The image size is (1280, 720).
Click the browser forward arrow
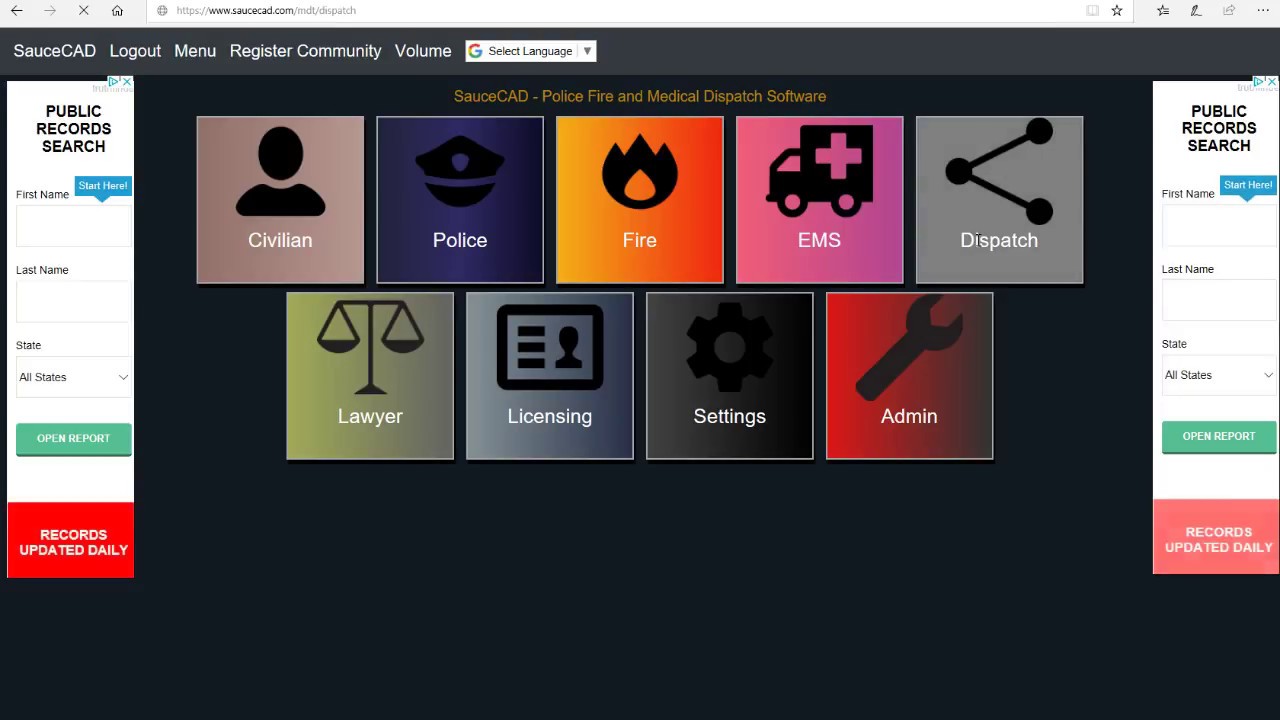point(51,10)
